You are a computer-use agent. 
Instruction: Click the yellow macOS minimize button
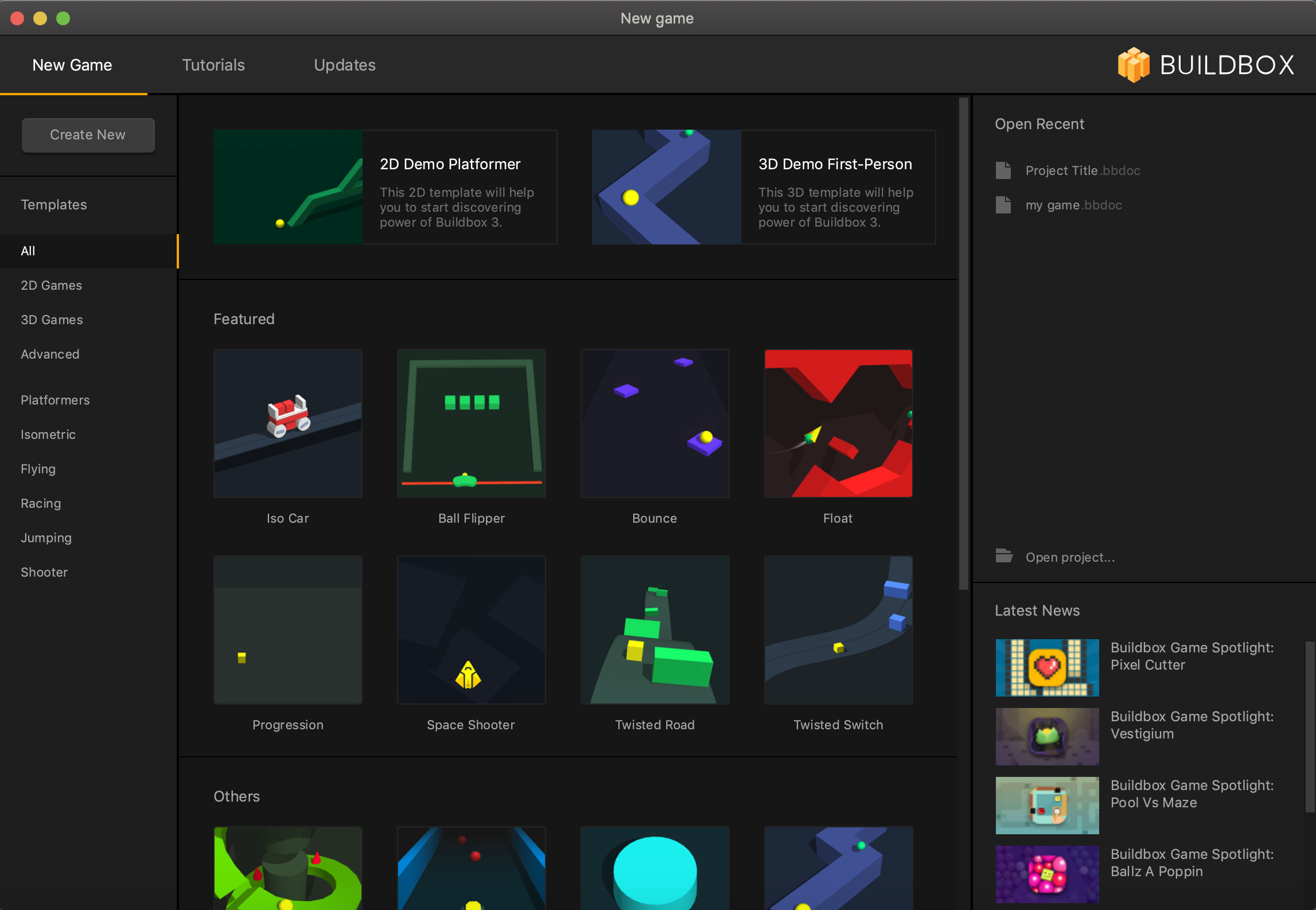(40, 18)
